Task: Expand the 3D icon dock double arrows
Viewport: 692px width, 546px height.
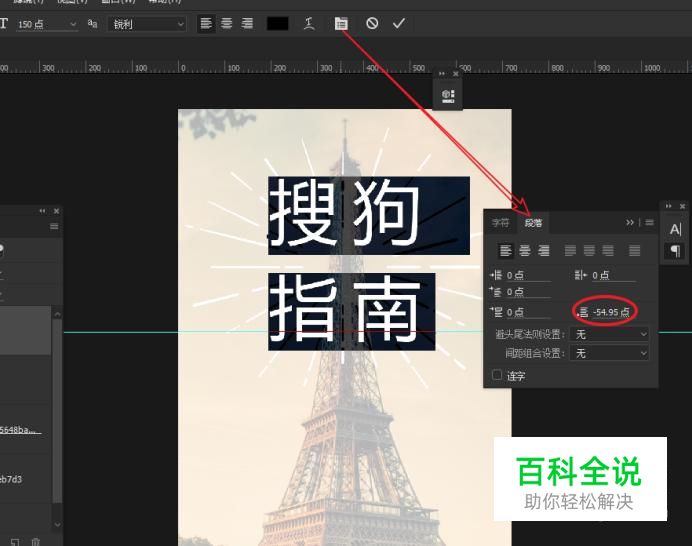Action: (x=442, y=74)
